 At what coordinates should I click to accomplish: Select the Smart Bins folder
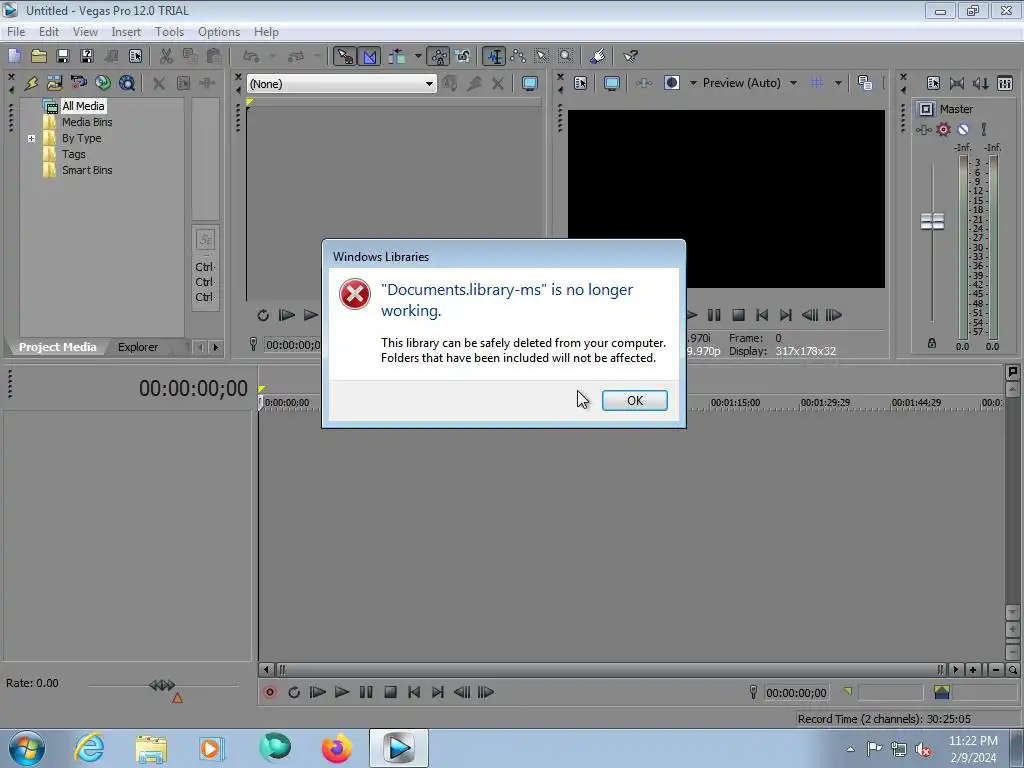tap(87, 170)
